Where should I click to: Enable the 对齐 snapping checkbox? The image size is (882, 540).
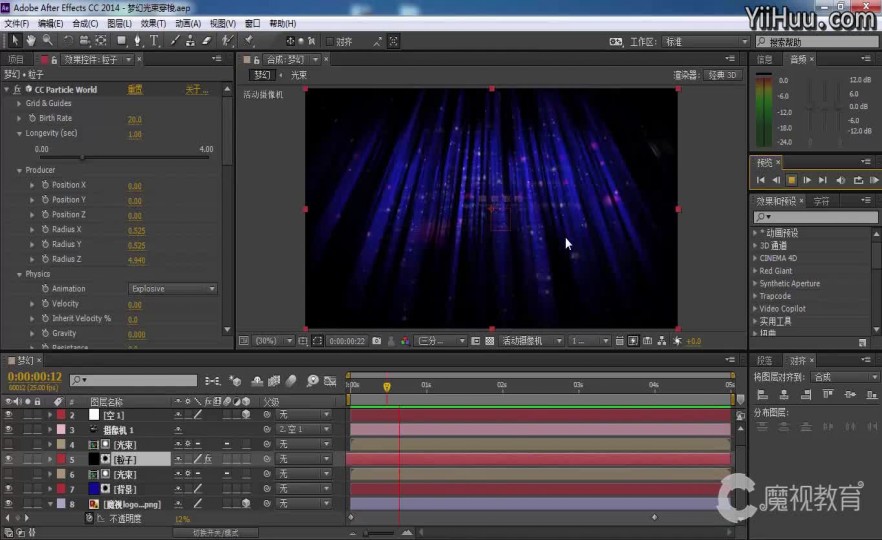(330, 42)
